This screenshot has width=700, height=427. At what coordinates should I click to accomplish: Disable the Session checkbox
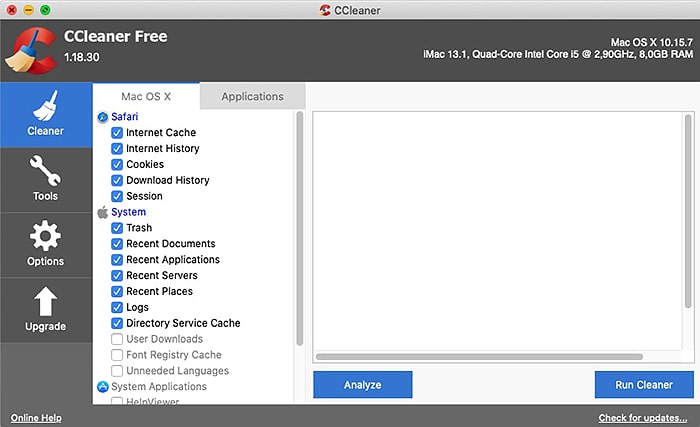[x=117, y=196]
